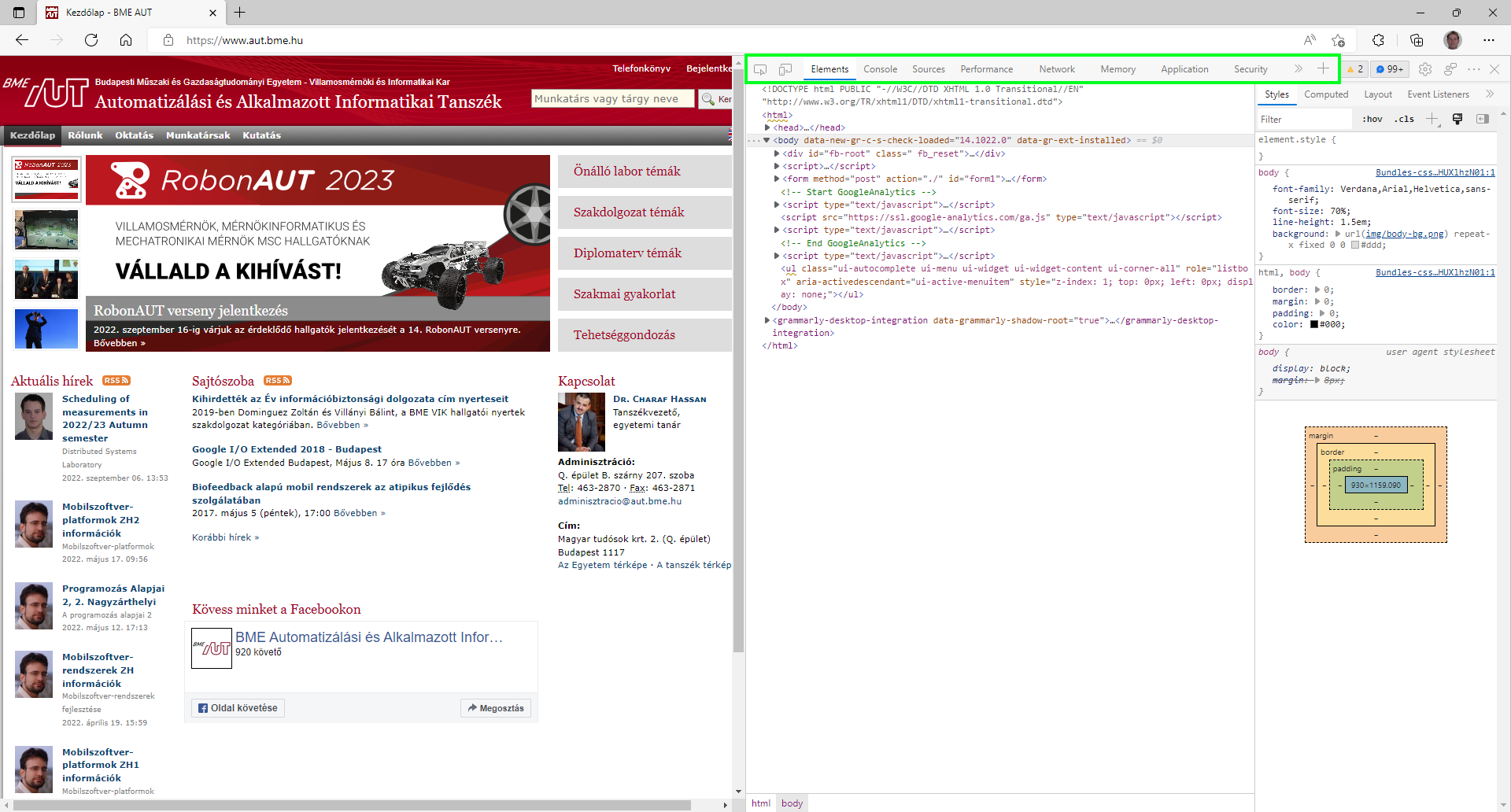The image size is (1511, 812).
Task: Open browser profile avatar
Action: click(x=1453, y=40)
